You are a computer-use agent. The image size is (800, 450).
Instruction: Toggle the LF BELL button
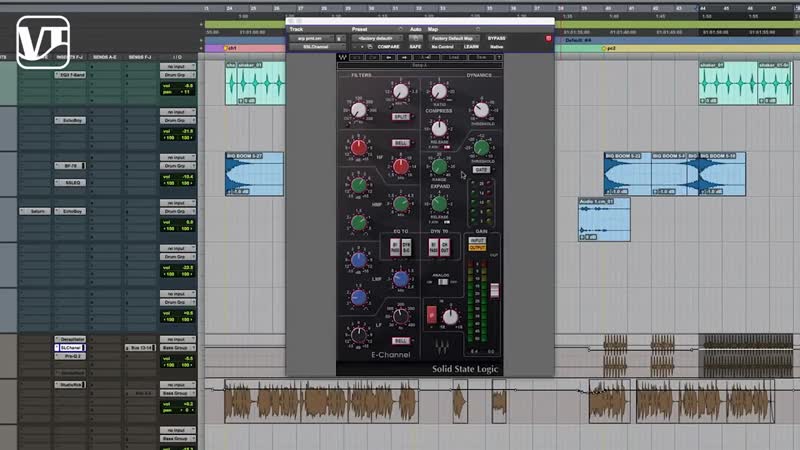[401, 340]
